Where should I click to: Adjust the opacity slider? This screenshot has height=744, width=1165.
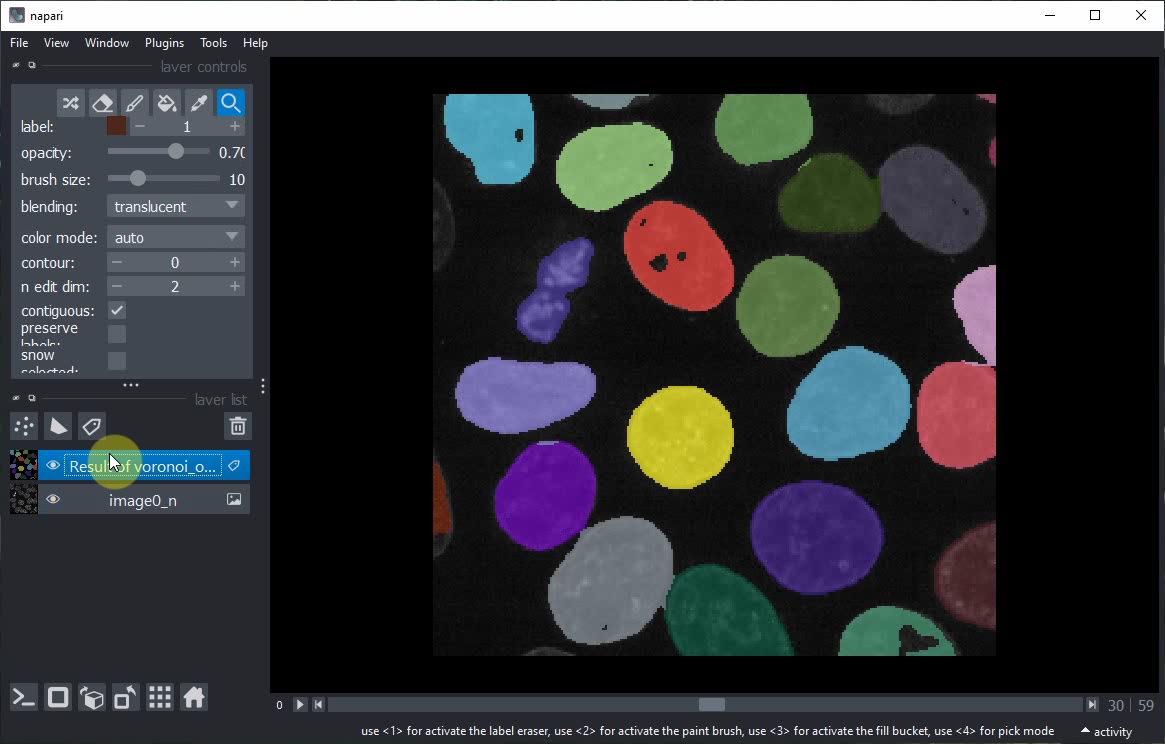point(176,152)
